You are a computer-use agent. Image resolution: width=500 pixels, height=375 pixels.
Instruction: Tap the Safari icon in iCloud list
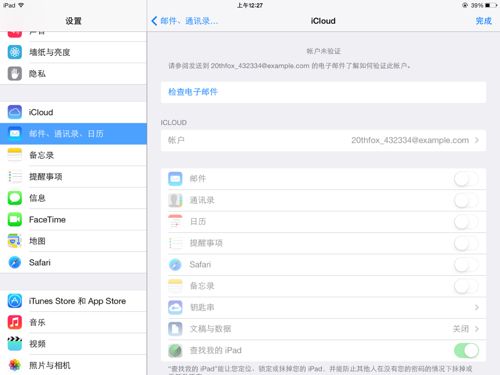point(175,265)
